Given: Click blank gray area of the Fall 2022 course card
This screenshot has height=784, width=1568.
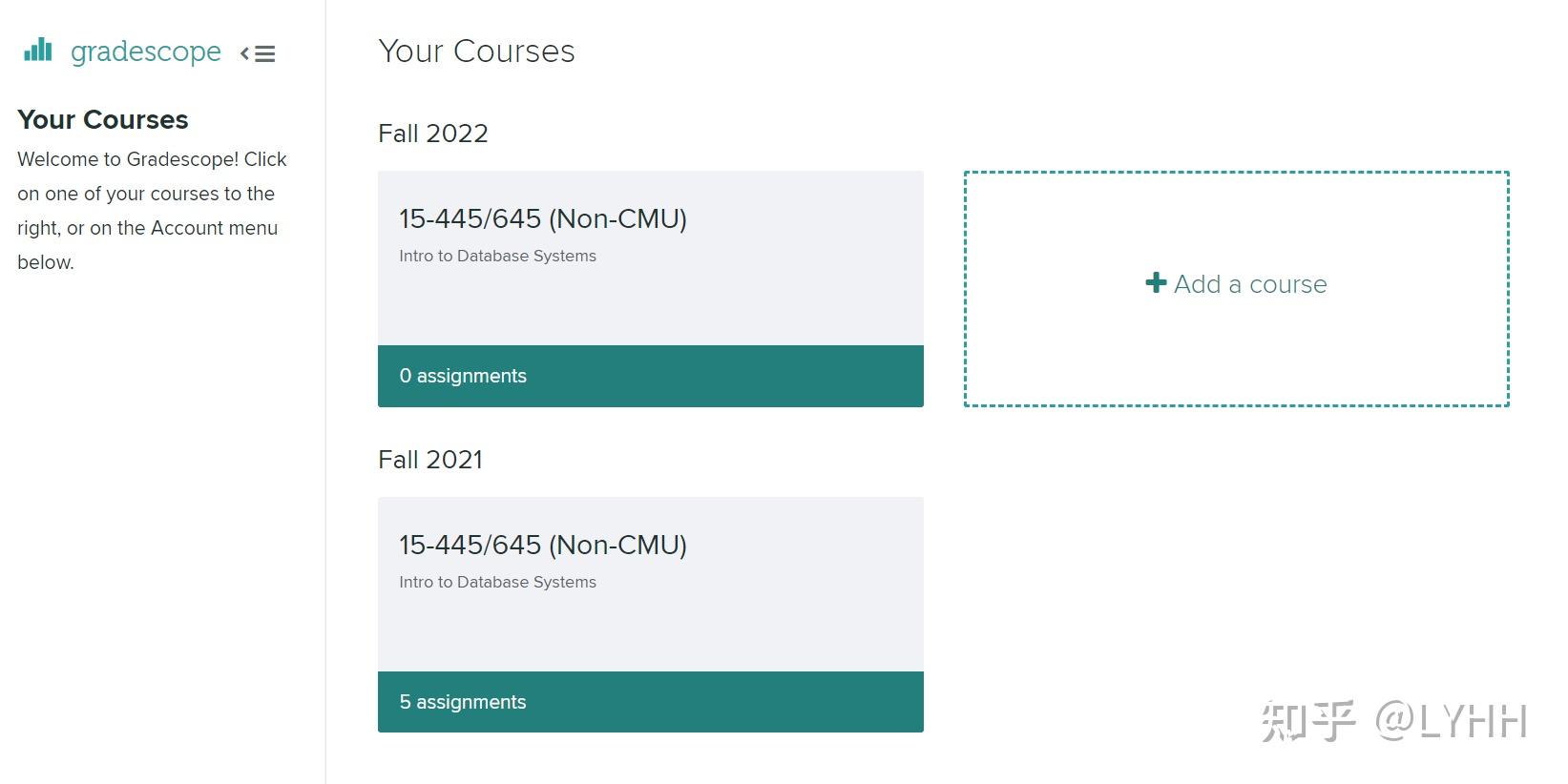Looking at the screenshot, I should coord(763,305).
